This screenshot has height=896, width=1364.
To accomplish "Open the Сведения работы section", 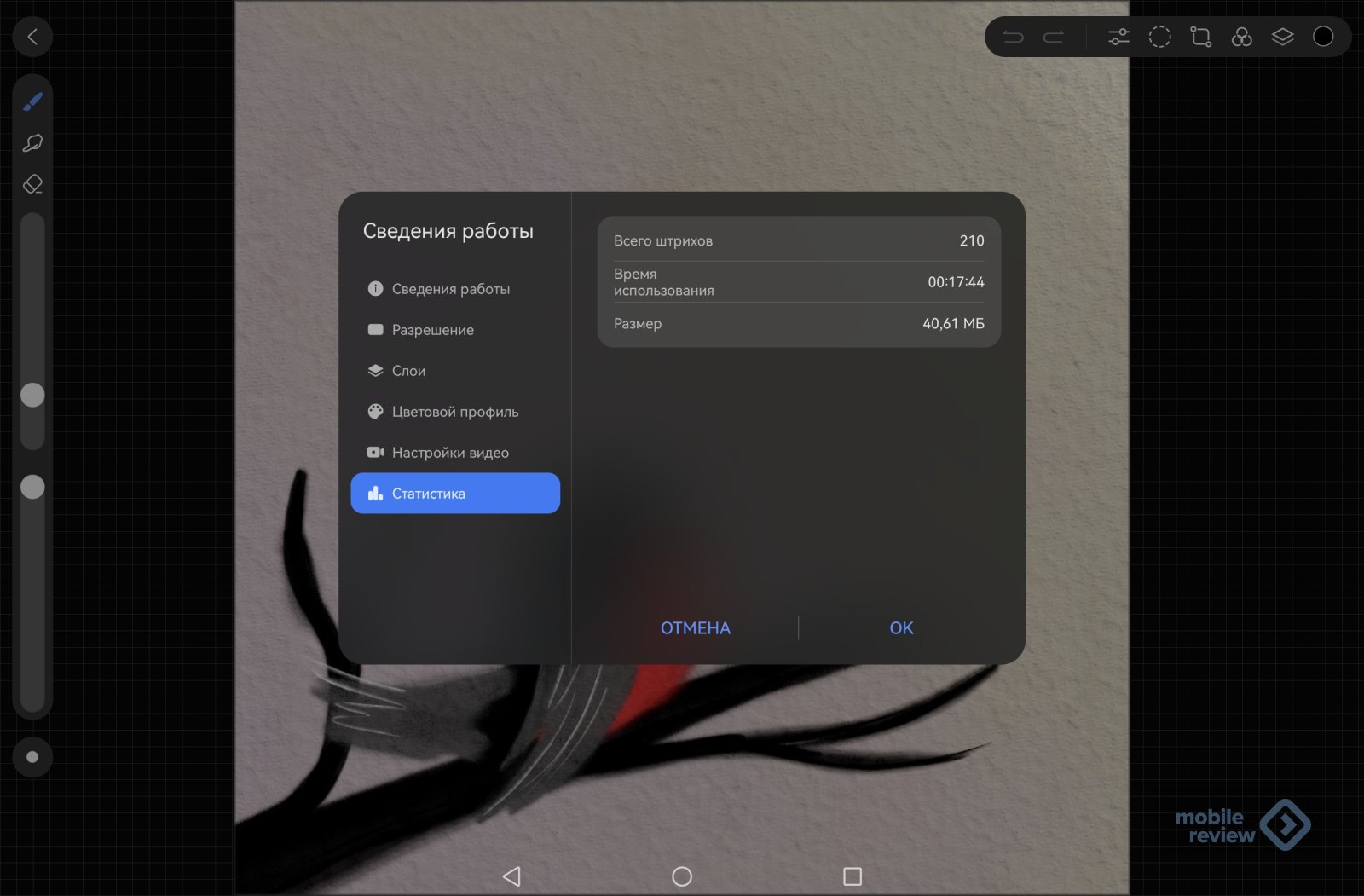I will click(x=455, y=289).
